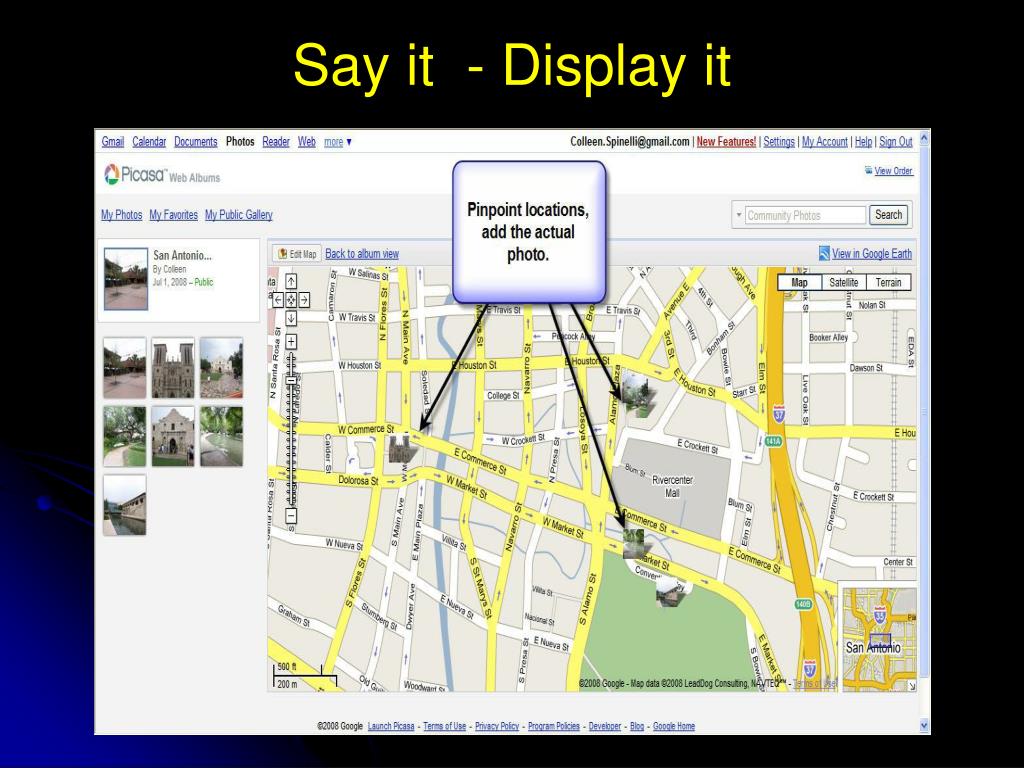Open Gmail from the top bar

click(x=112, y=142)
